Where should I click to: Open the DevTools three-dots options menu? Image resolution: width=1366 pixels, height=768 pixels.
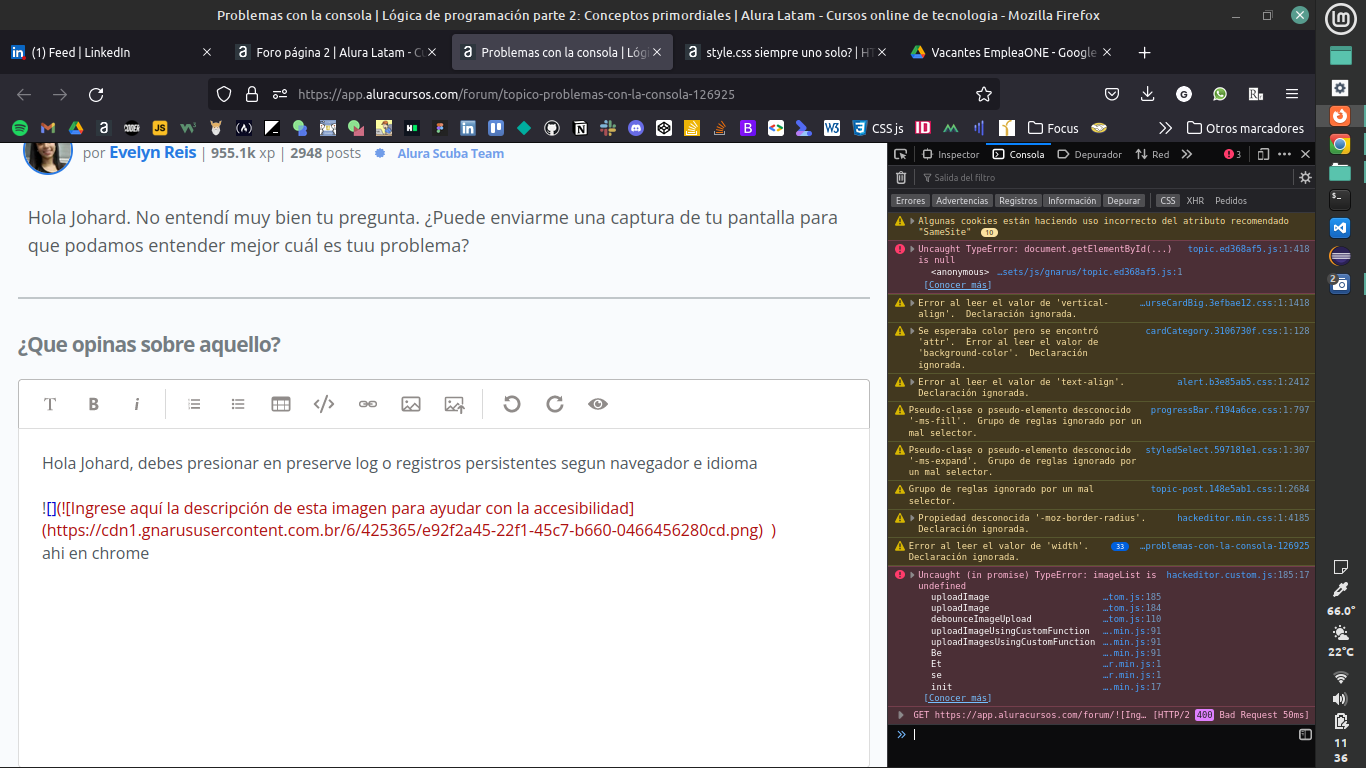pyautogui.click(x=1284, y=154)
